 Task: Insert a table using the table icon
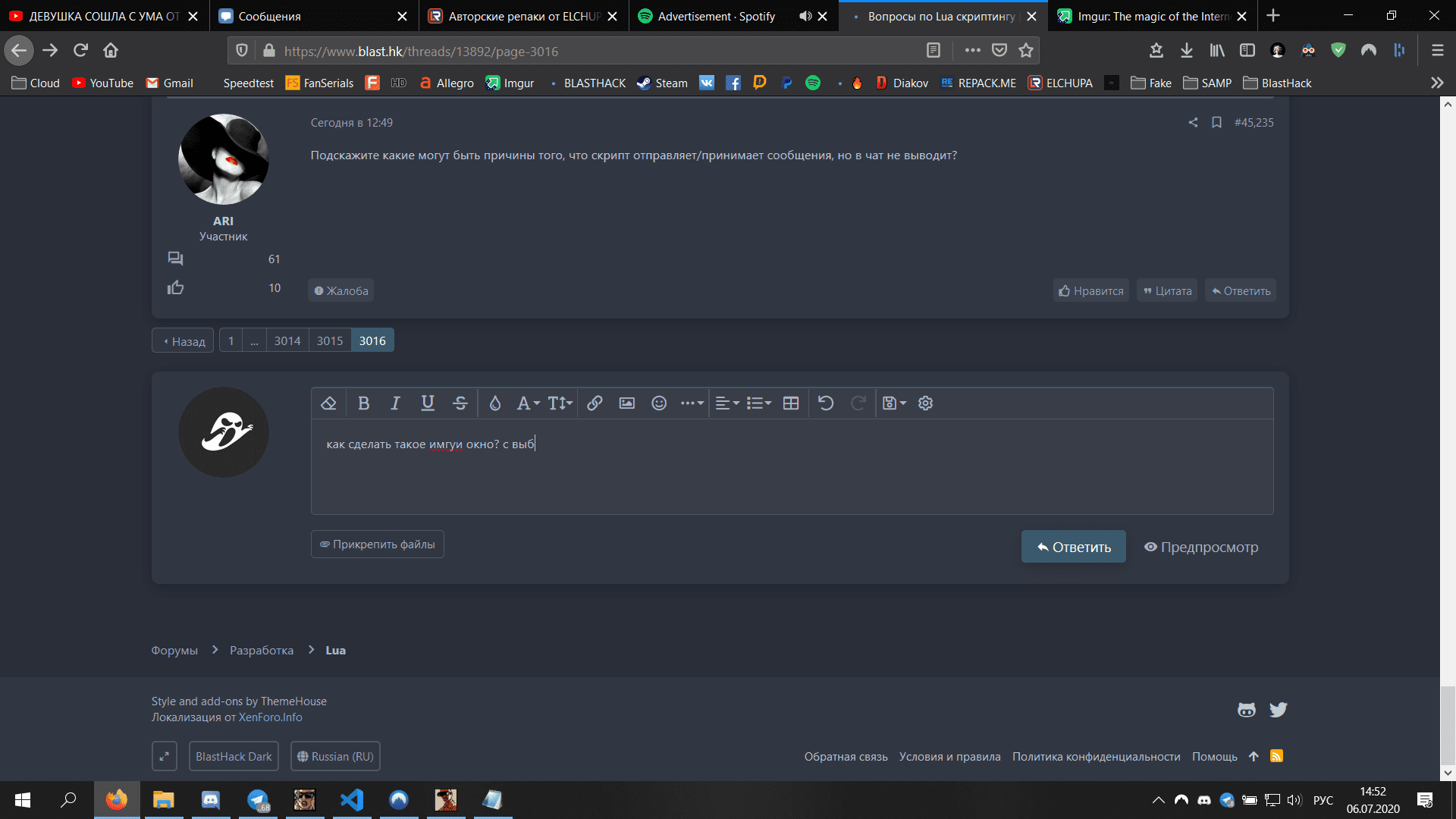tap(790, 403)
